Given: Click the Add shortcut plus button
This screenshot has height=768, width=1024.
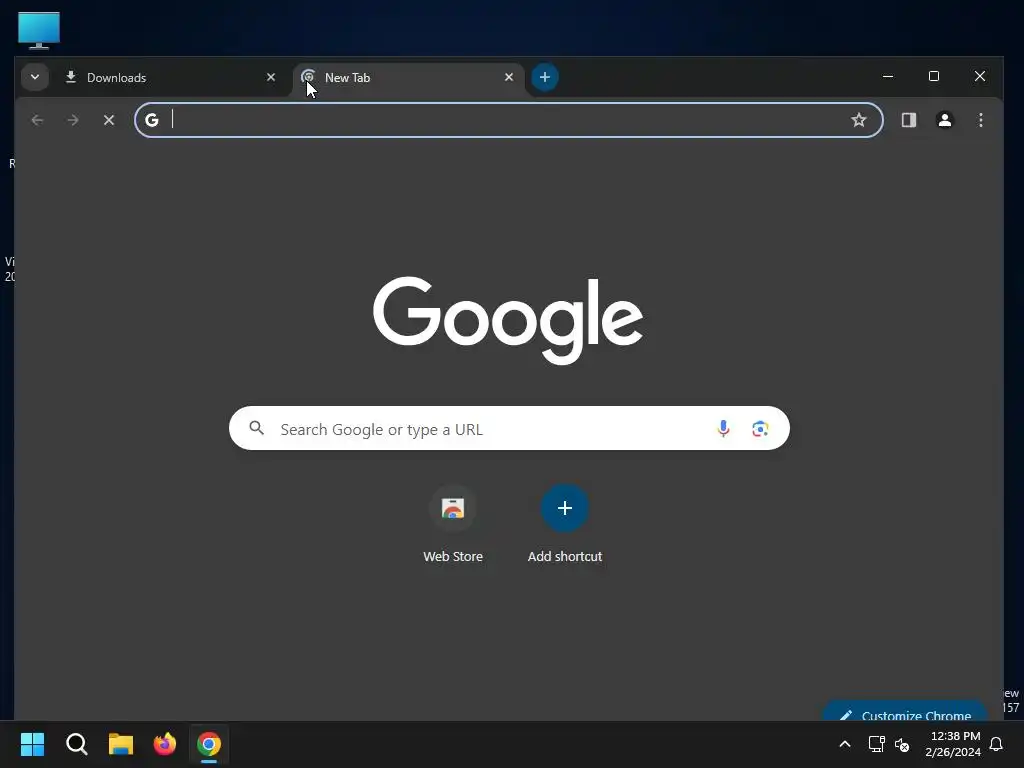Looking at the screenshot, I should coord(565,508).
